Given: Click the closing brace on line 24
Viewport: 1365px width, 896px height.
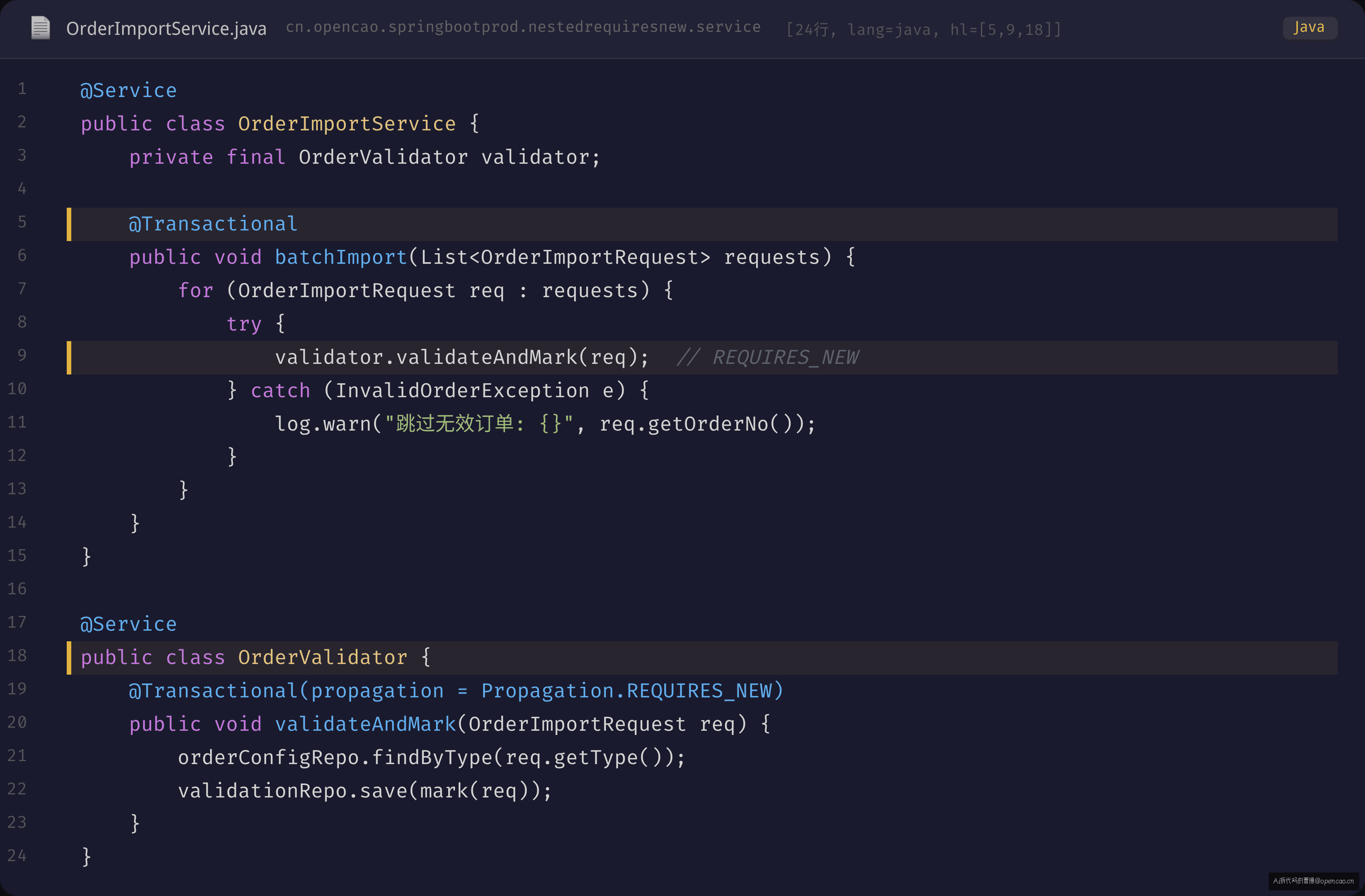Looking at the screenshot, I should click(x=86, y=857).
